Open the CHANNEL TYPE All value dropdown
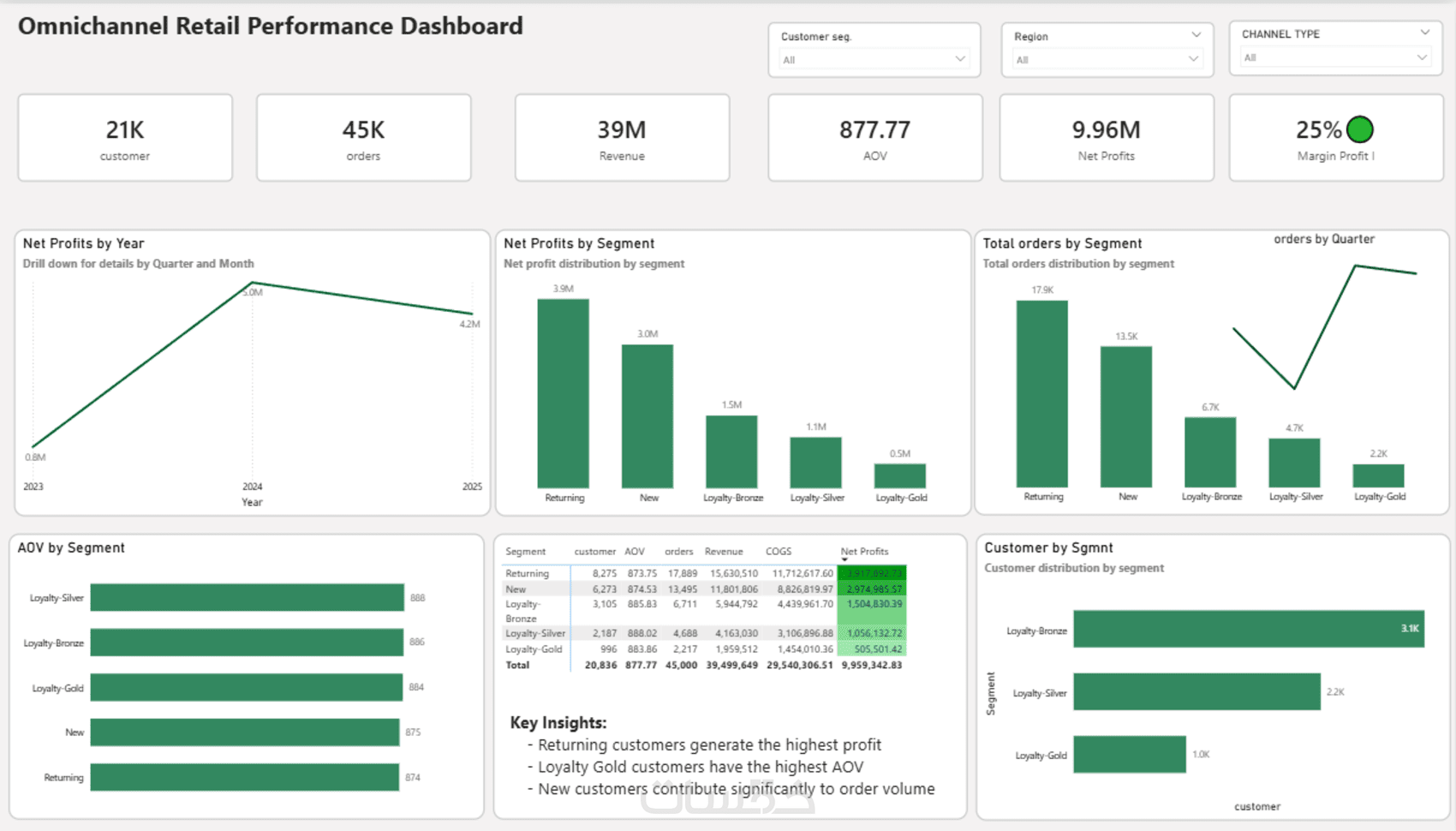The width and height of the screenshot is (1456, 831). pyautogui.click(x=1335, y=57)
